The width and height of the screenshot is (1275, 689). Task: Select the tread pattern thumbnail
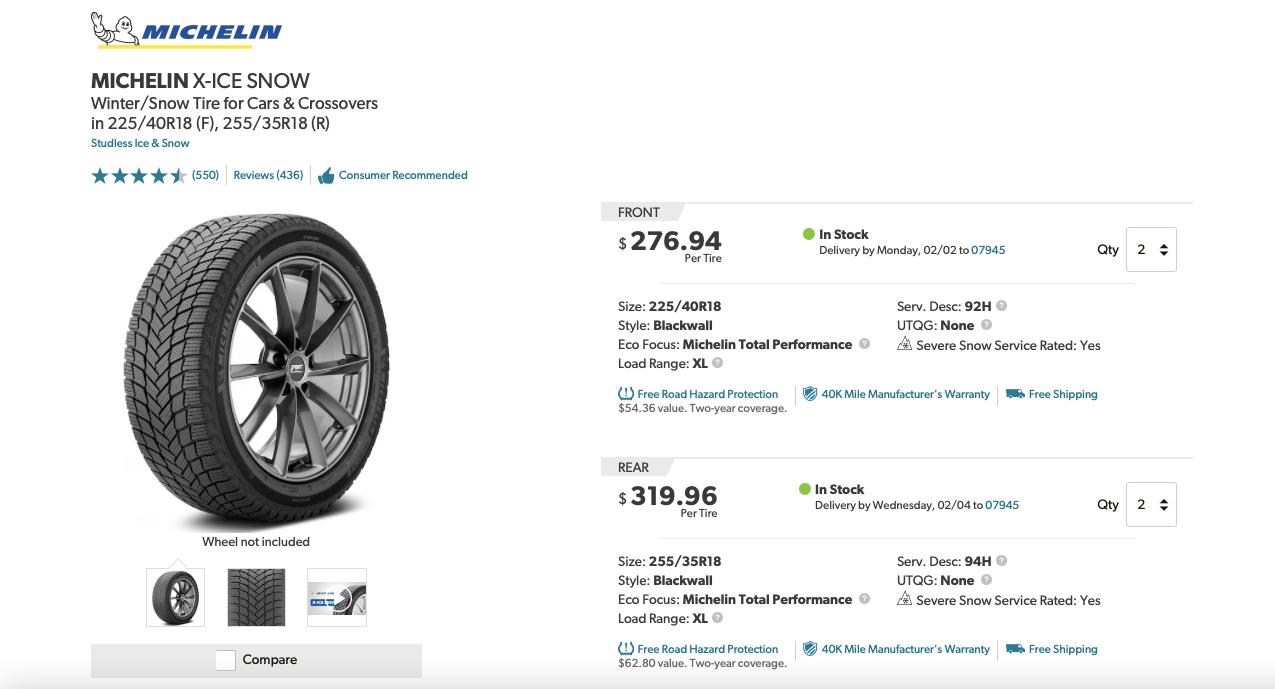tap(256, 596)
